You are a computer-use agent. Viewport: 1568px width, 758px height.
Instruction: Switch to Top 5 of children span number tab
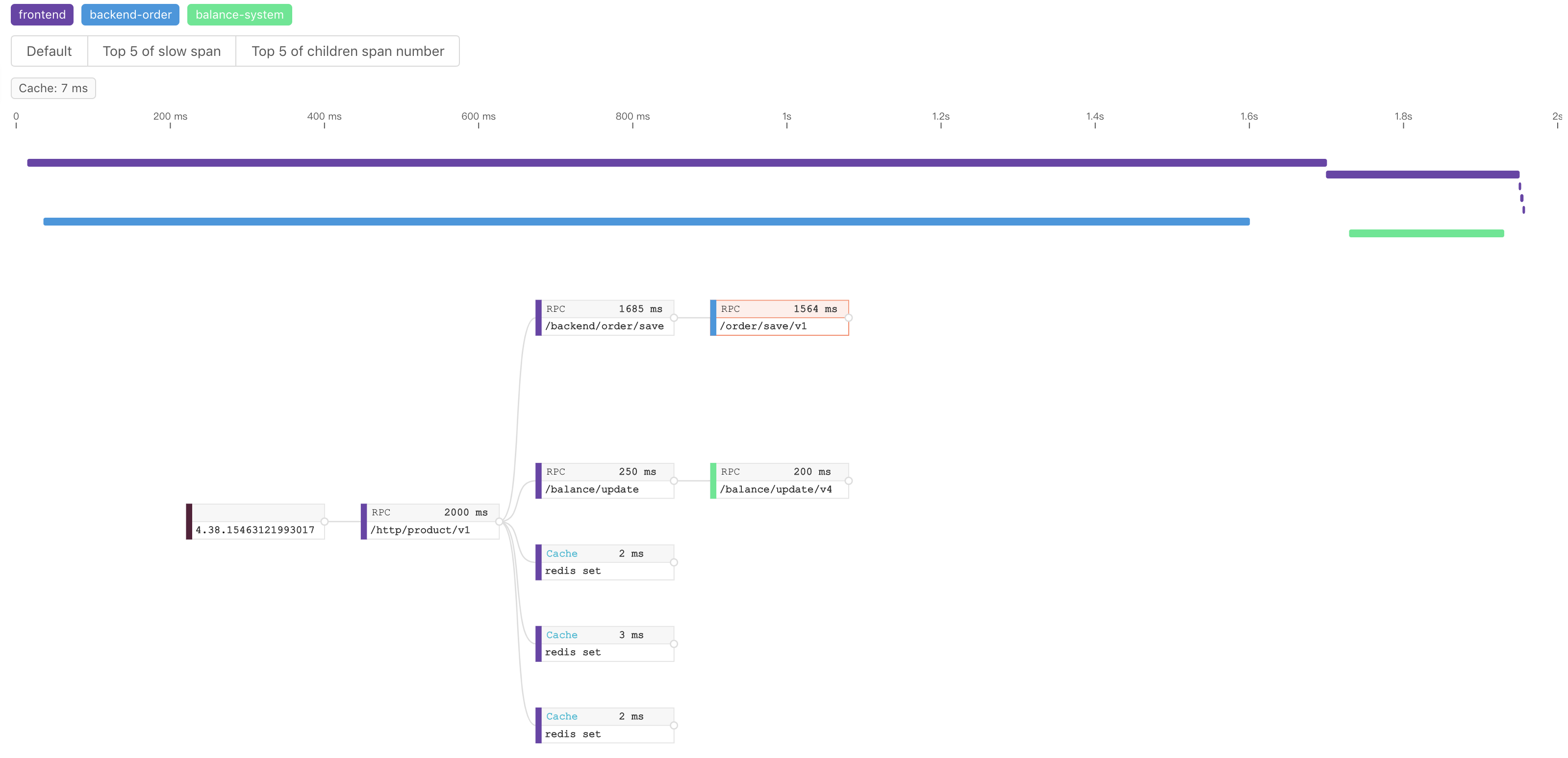click(347, 50)
